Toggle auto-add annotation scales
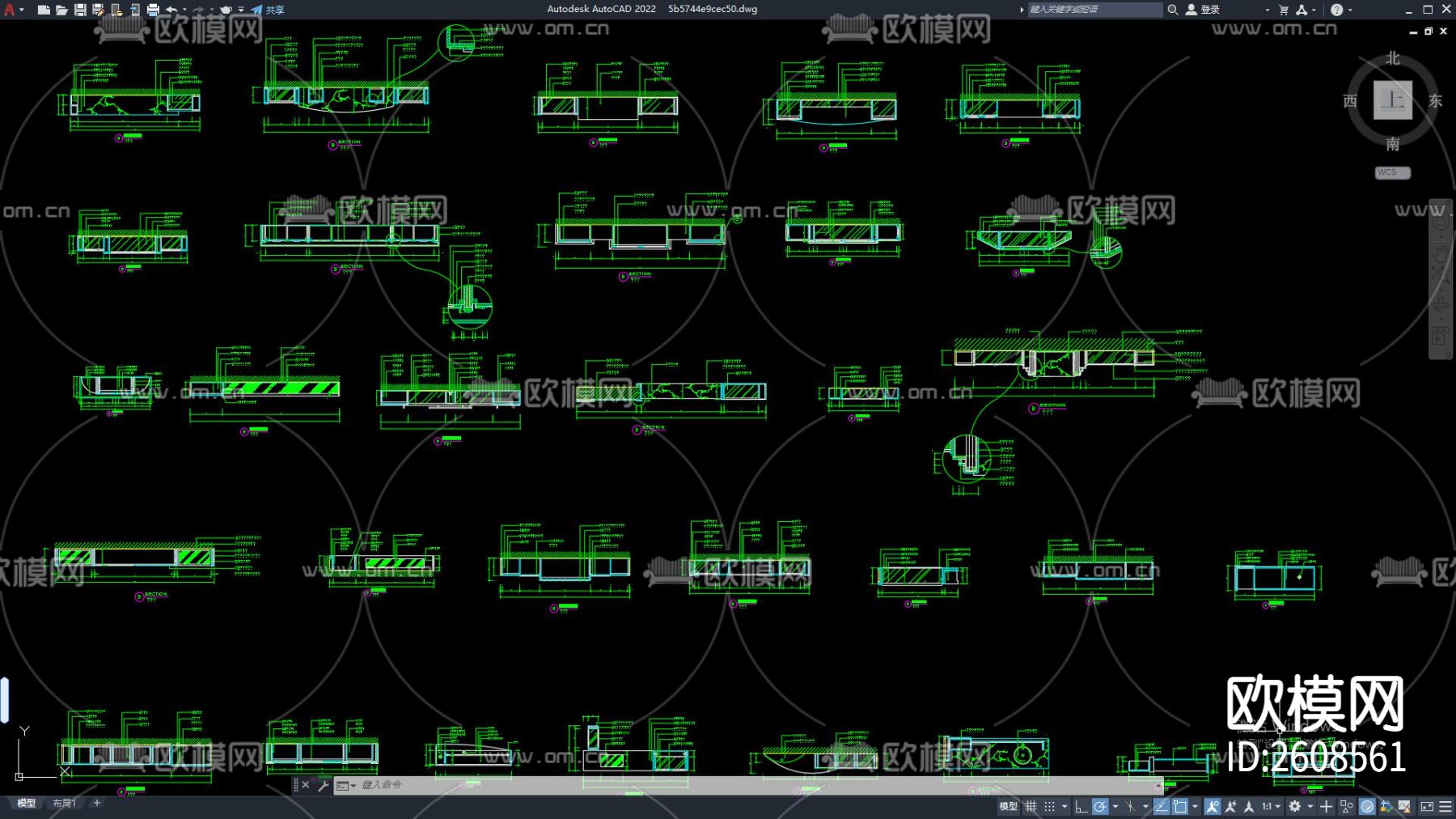The image size is (1456, 819). pos(1230,807)
